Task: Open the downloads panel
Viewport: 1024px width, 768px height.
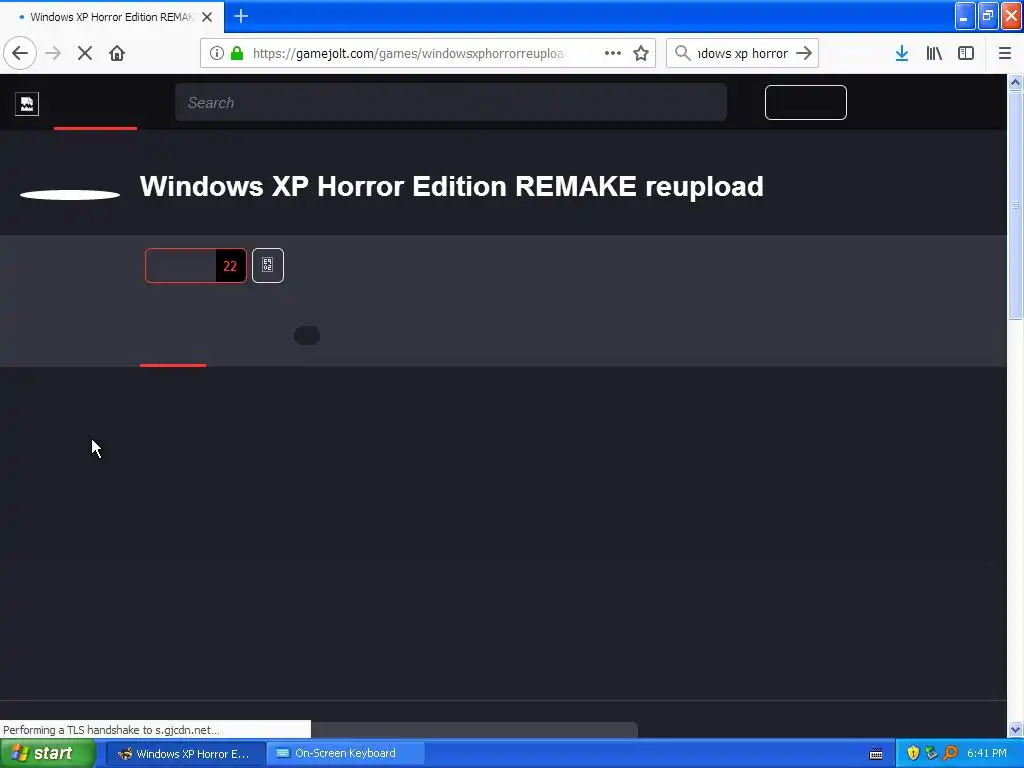Action: (902, 53)
